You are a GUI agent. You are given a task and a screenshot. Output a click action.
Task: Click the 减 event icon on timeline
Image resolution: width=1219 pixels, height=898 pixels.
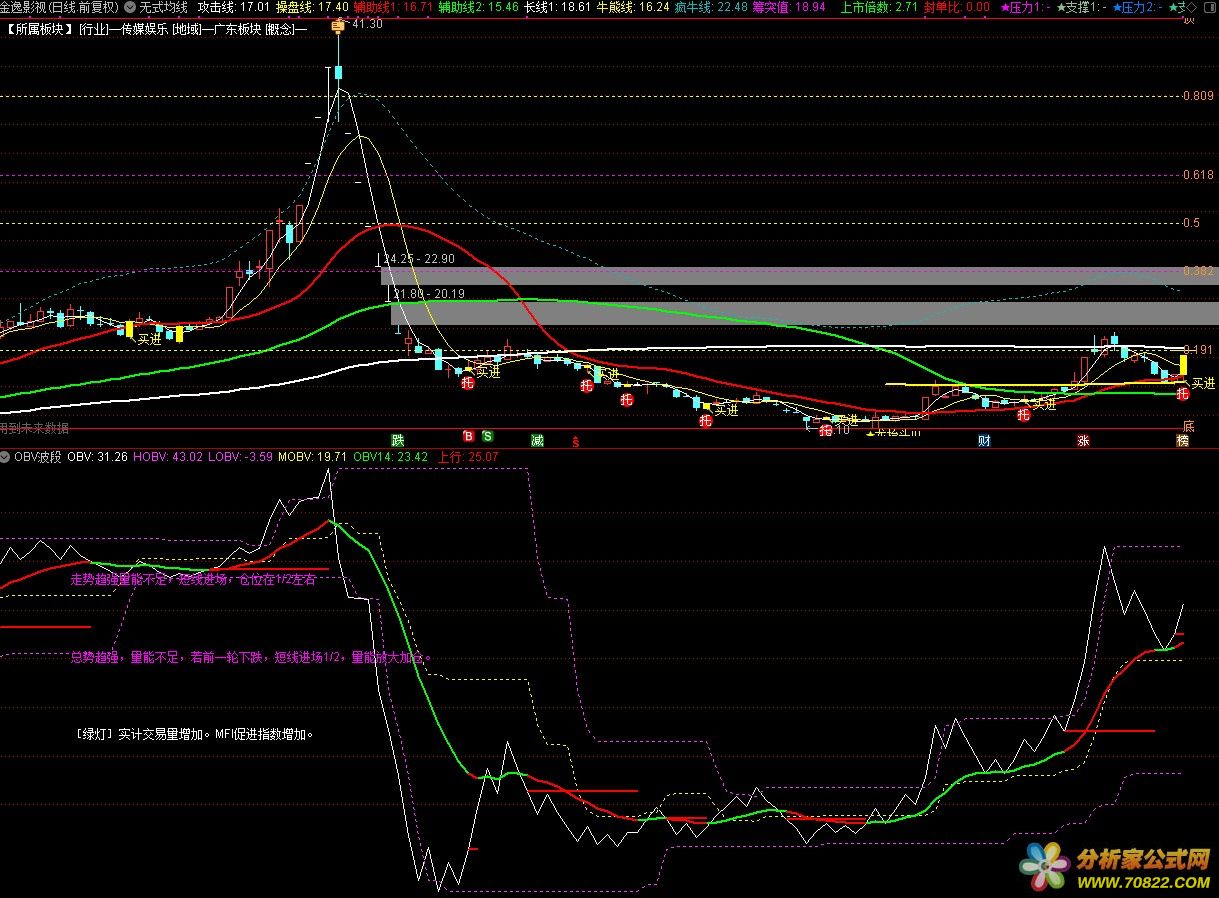click(x=538, y=439)
